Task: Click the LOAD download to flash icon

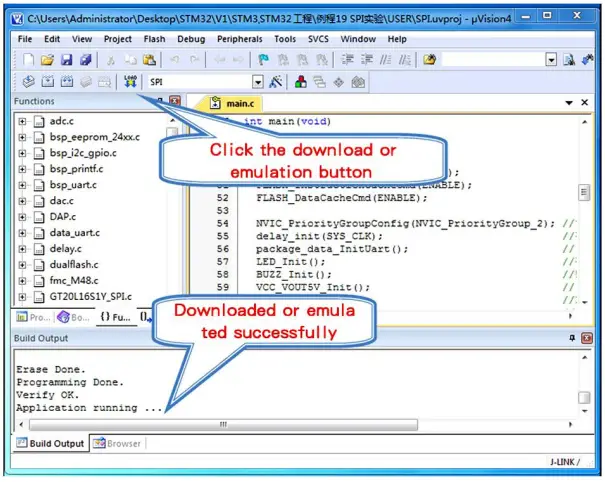Action: click(x=130, y=82)
